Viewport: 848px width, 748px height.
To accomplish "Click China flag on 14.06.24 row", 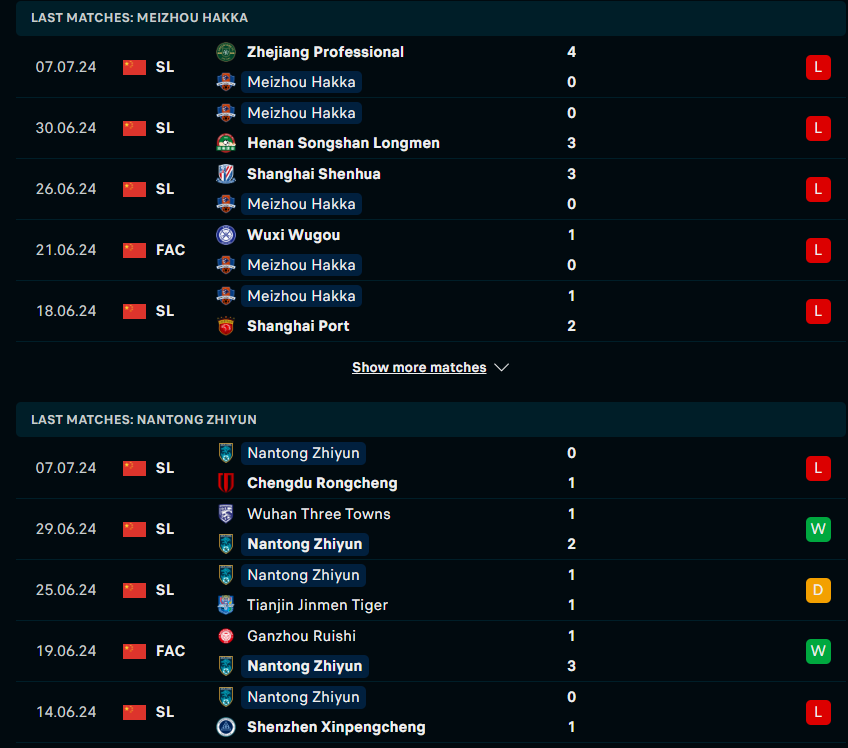I will pyautogui.click(x=134, y=713).
